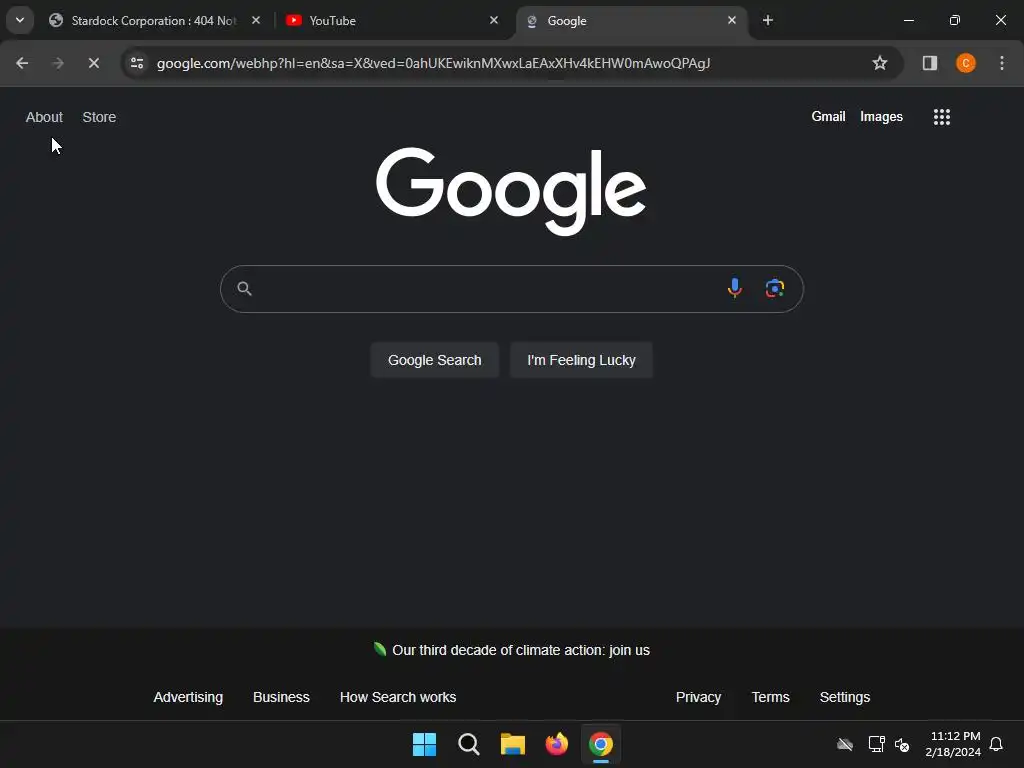Open the Windows Start menu
The width and height of the screenshot is (1024, 768).
coord(424,744)
